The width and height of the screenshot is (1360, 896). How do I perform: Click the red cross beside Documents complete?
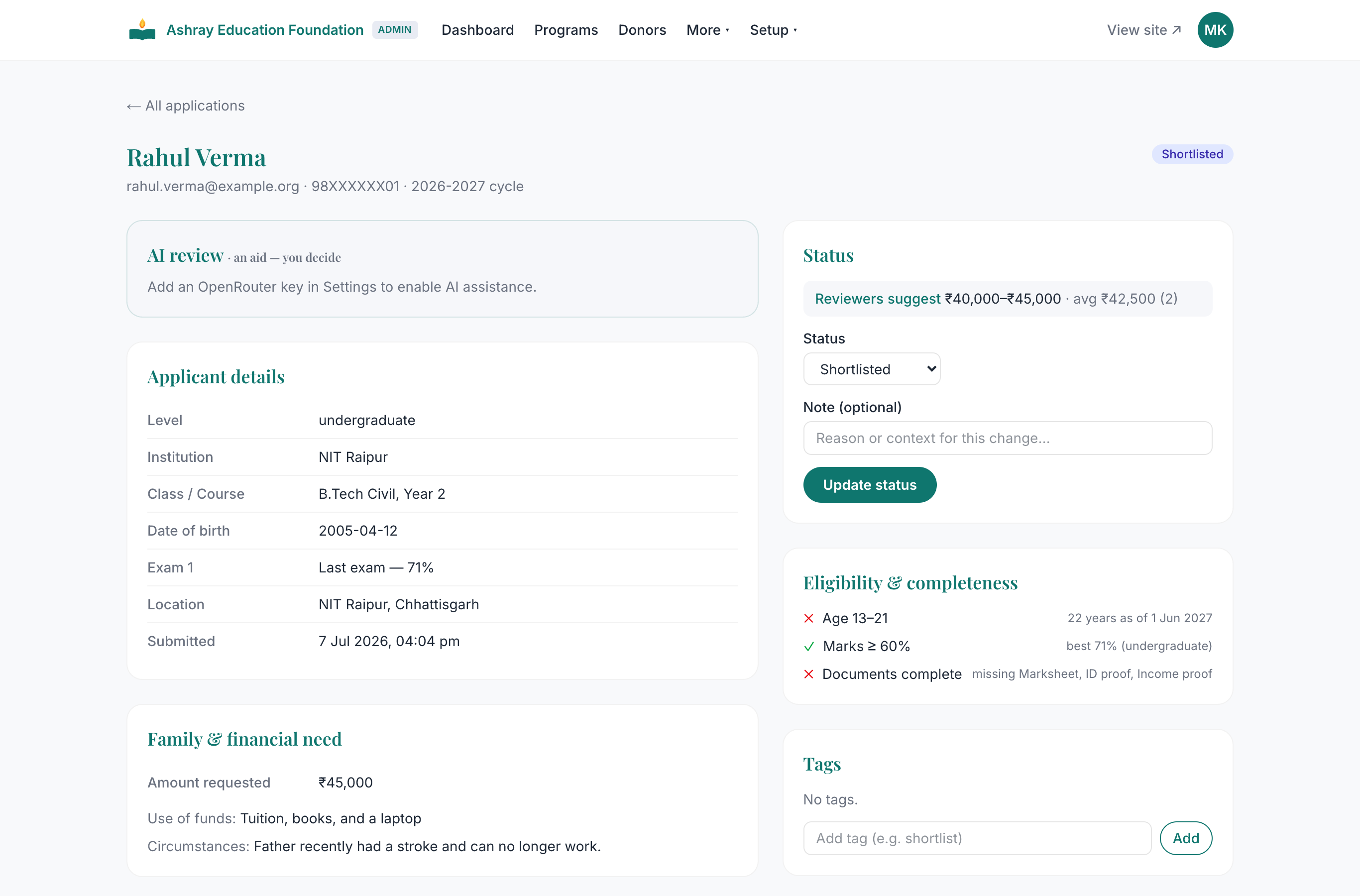[x=808, y=674]
